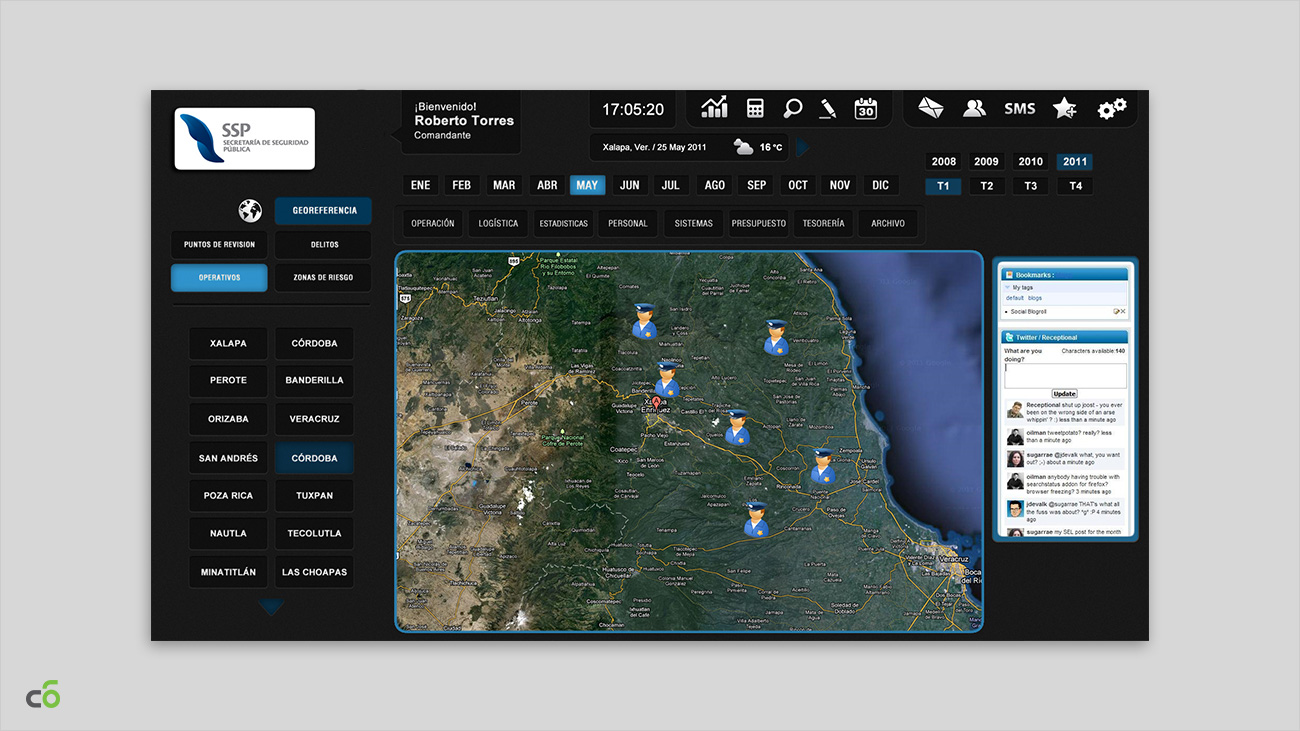Click the Xalapa city button
The height and width of the screenshot is (731, 1300).
[x=228, y=343]
